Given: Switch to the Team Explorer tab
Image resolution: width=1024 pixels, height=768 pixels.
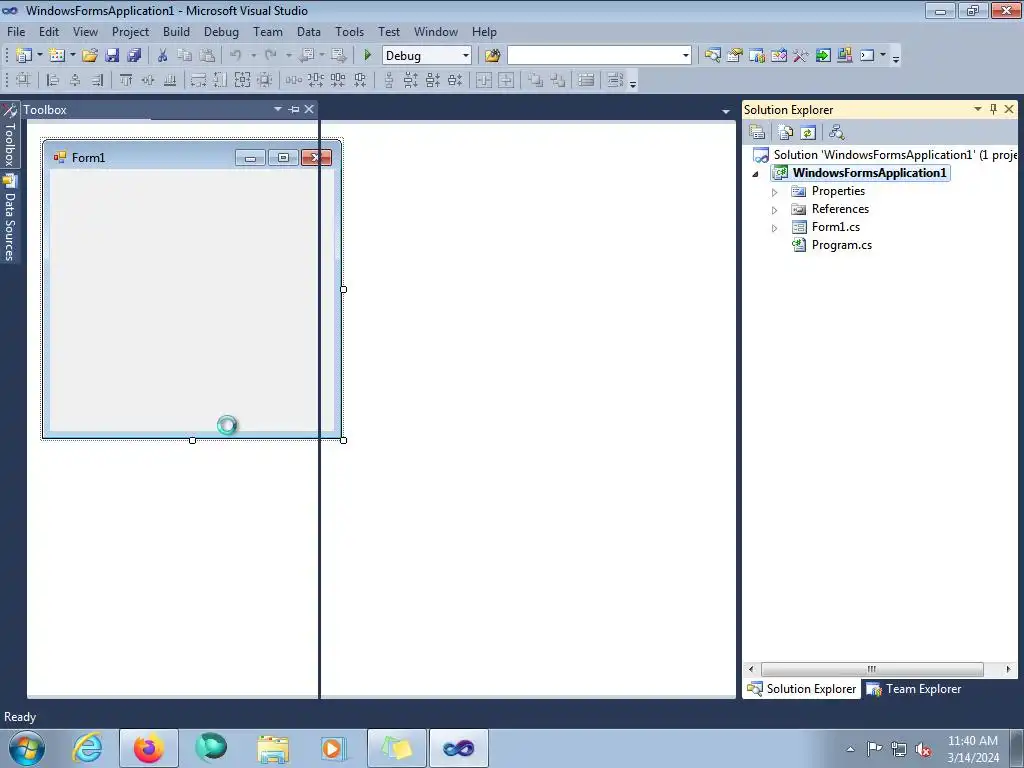Looking at the screenshot, I should pyautogui.click(x=914, y=689).
